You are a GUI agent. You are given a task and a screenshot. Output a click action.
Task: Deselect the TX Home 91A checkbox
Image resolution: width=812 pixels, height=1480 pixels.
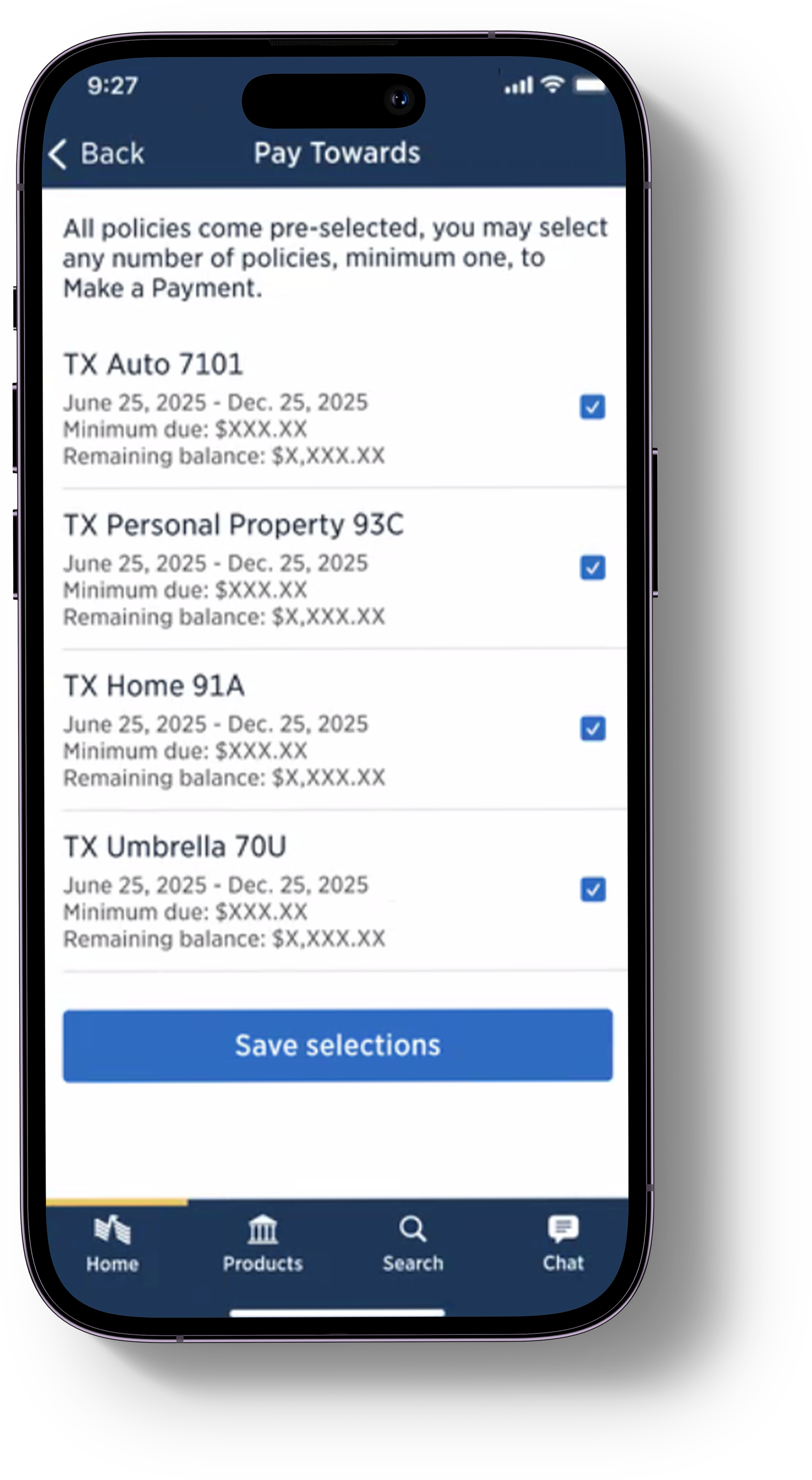point(592,729)
